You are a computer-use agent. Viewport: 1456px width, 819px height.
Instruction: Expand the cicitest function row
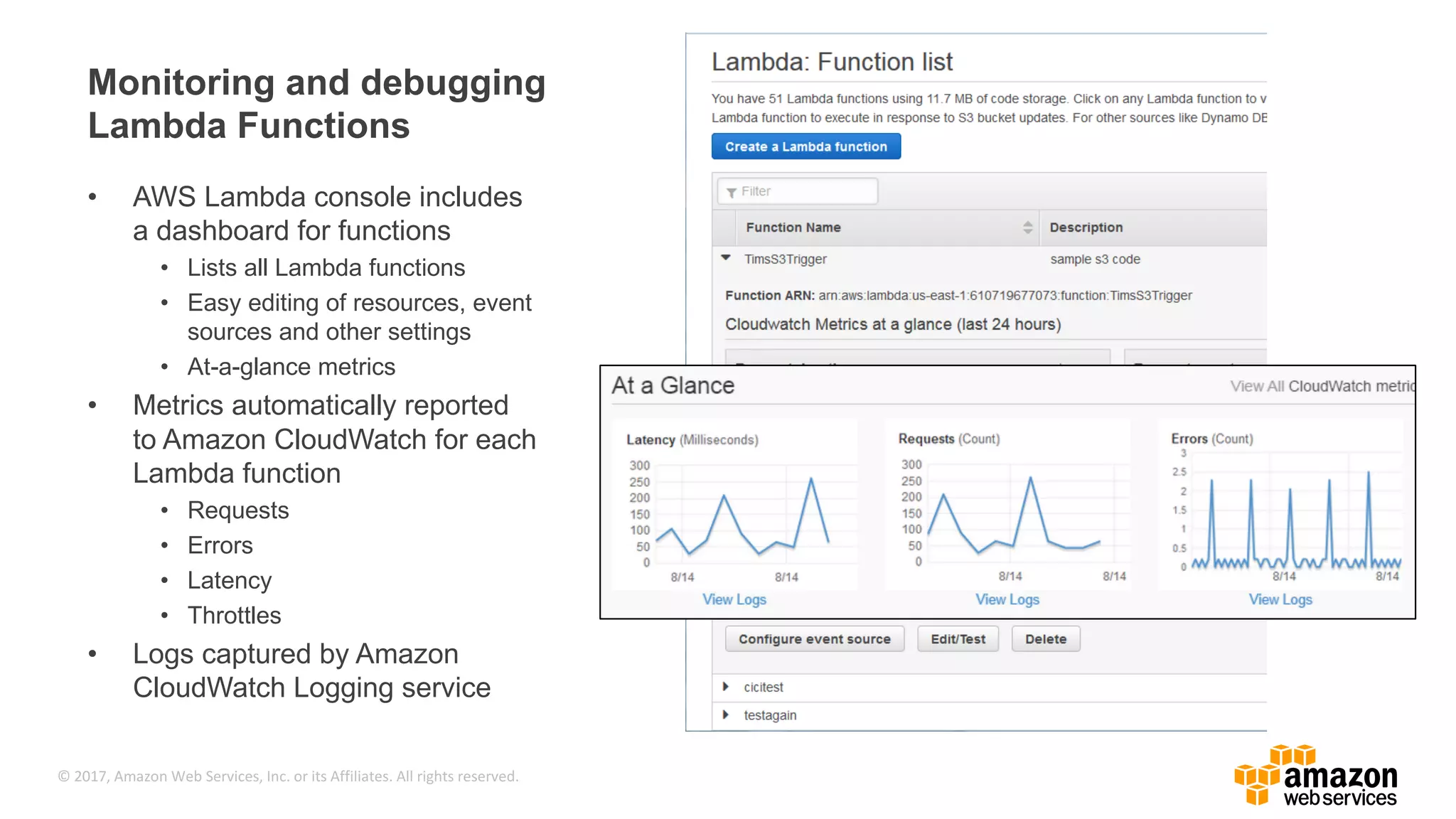725,687
